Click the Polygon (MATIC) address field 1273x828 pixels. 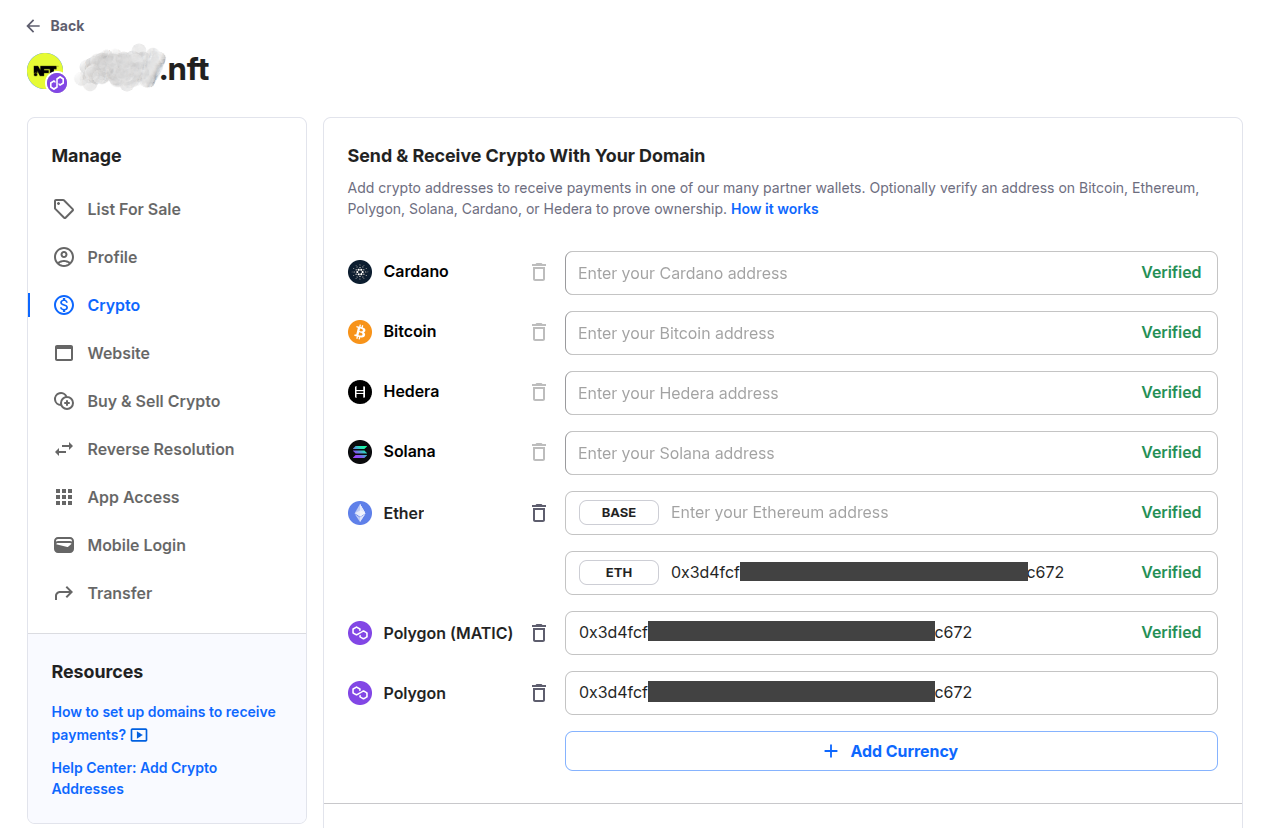[x=891, y=633]
